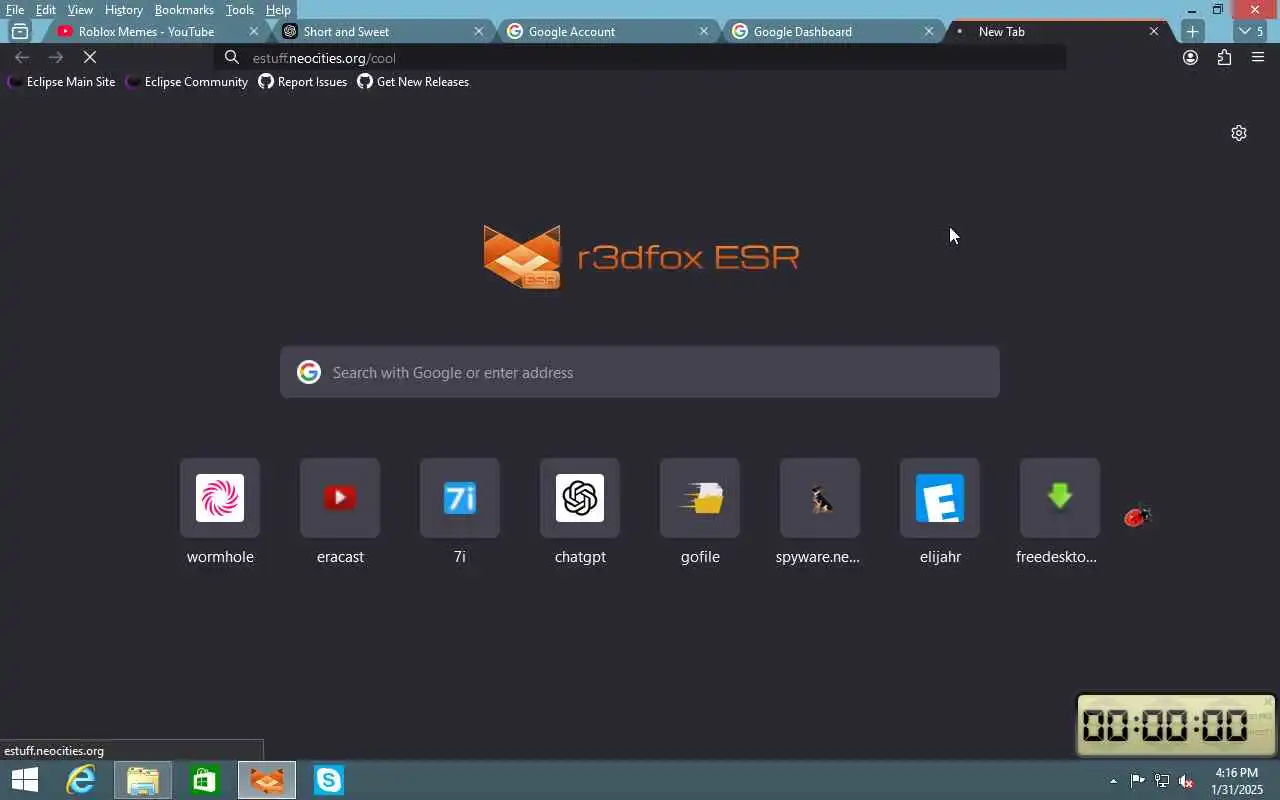Show hidden system tray icons arrow

pyautogui.click(x=1113, y=781)
